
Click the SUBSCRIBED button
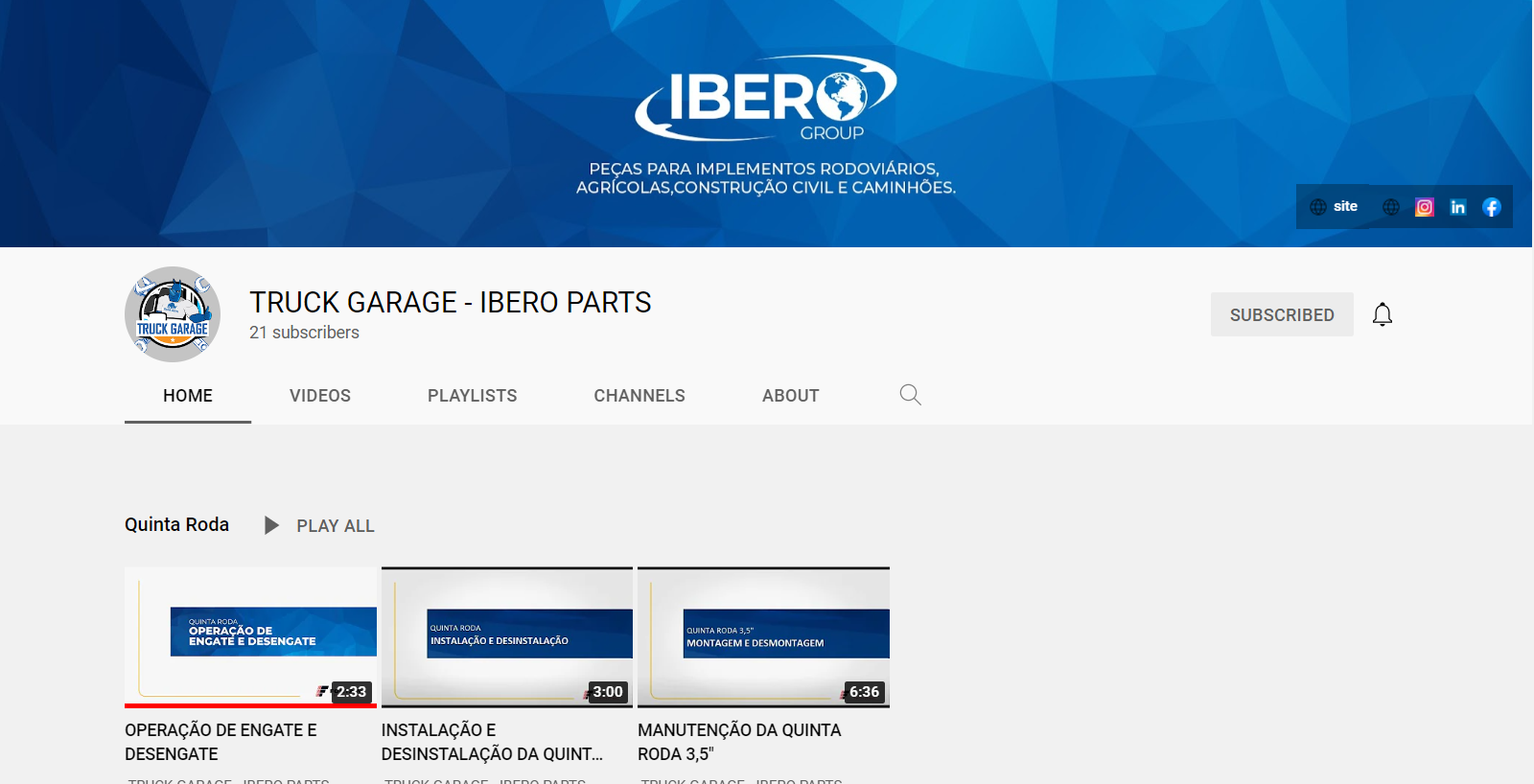(1282, 314)
